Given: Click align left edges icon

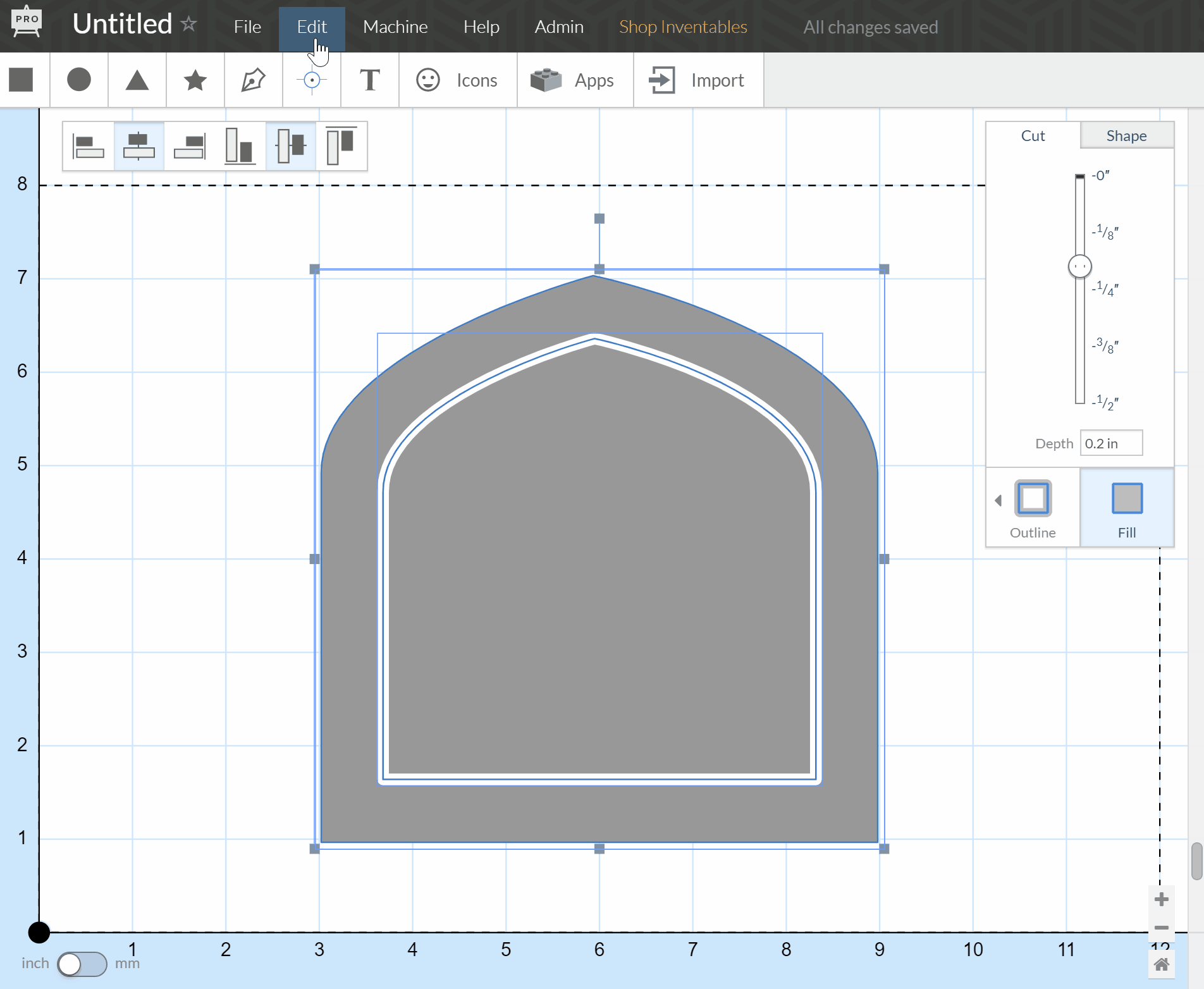Looking at the screenshot, I should (89, 147).
